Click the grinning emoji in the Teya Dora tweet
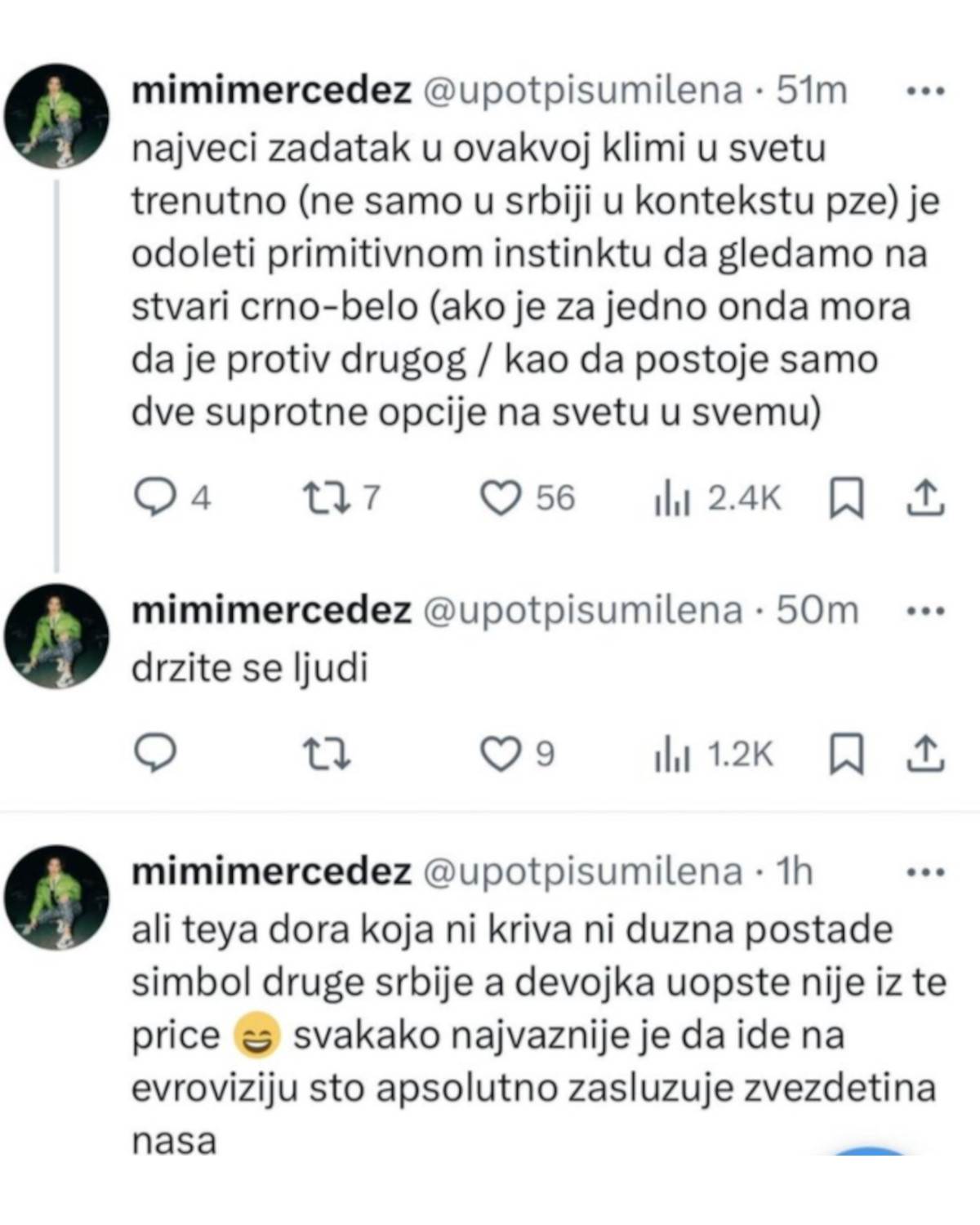This screenshot has height=1225, width=980. [x=257, y=1035]
